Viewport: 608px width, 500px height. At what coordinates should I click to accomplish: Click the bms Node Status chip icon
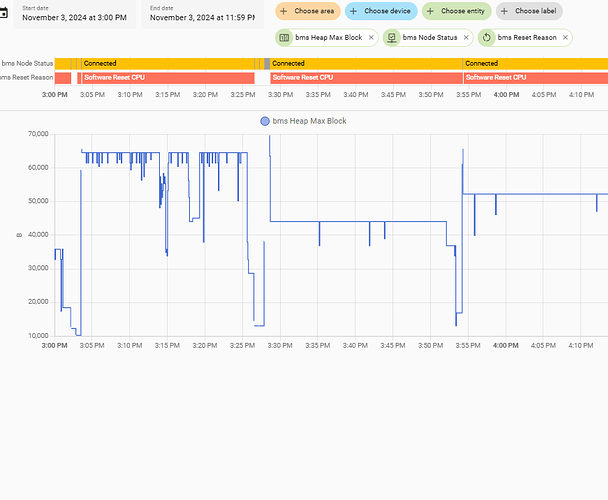pyautogui.click(x=392, y=38)
